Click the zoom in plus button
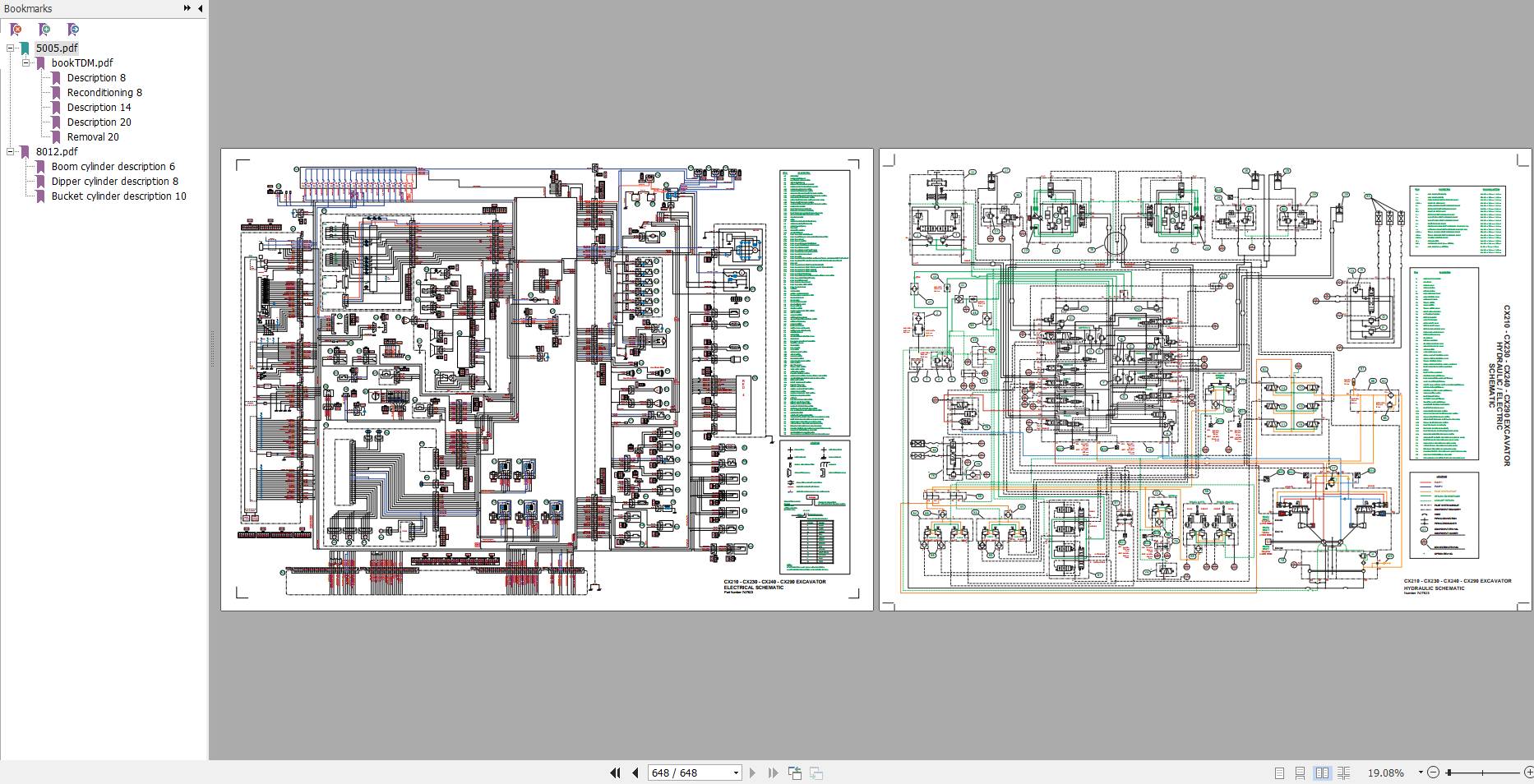The height and width of the screenshot is (784, 1534). point(1528,772)
